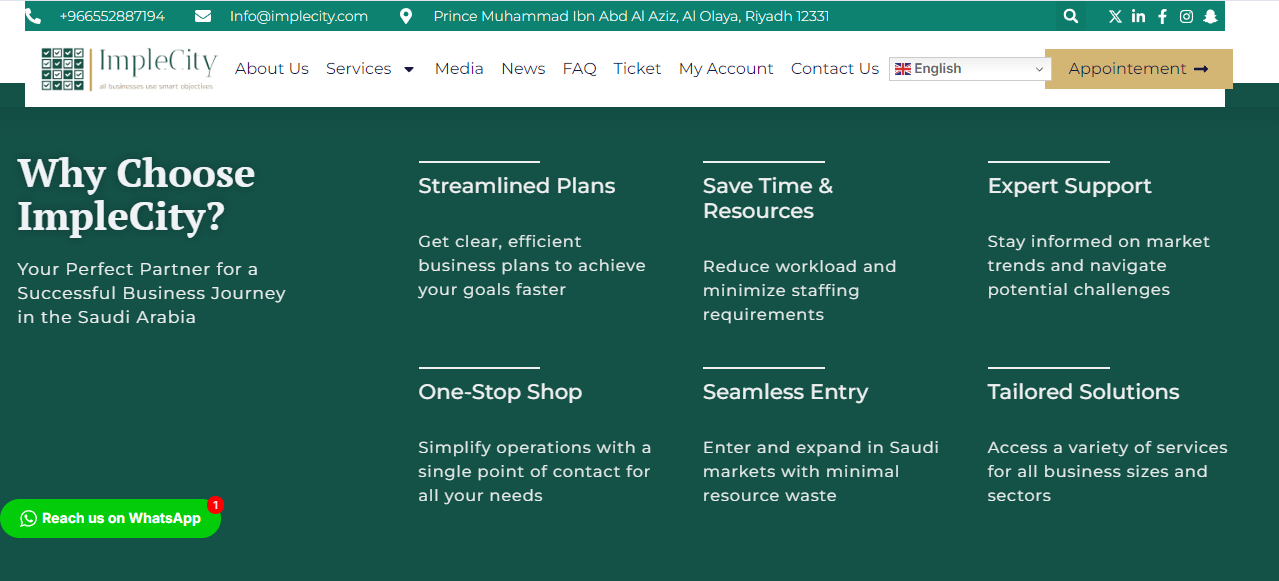
Task: Click Reach us on WhatsApp button
Action: pyautogui.click(x=110, y=518)
